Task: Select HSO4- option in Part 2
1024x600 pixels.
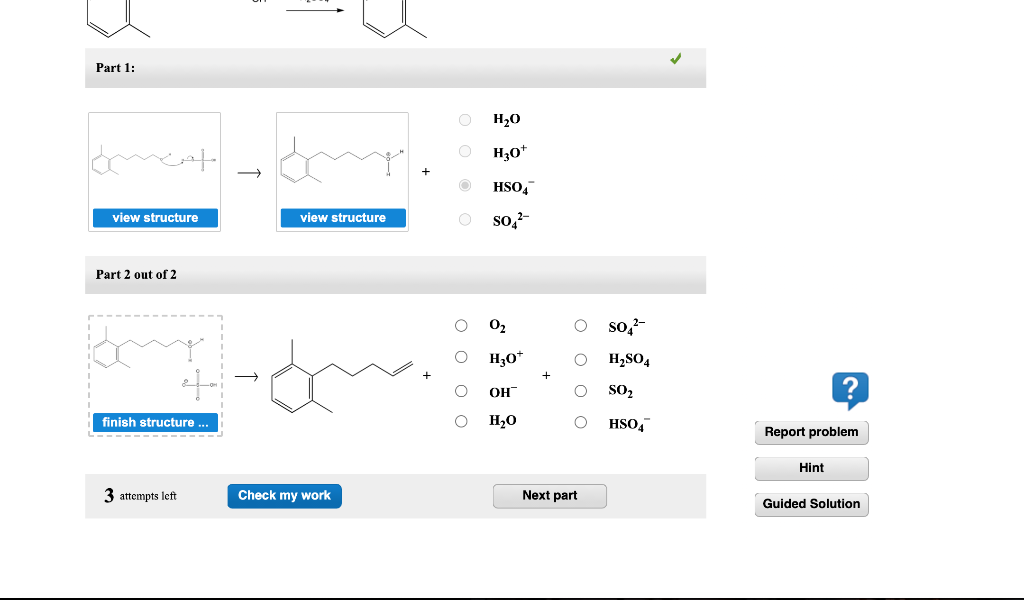Action: pyautogui.click(x=580, y=421)
